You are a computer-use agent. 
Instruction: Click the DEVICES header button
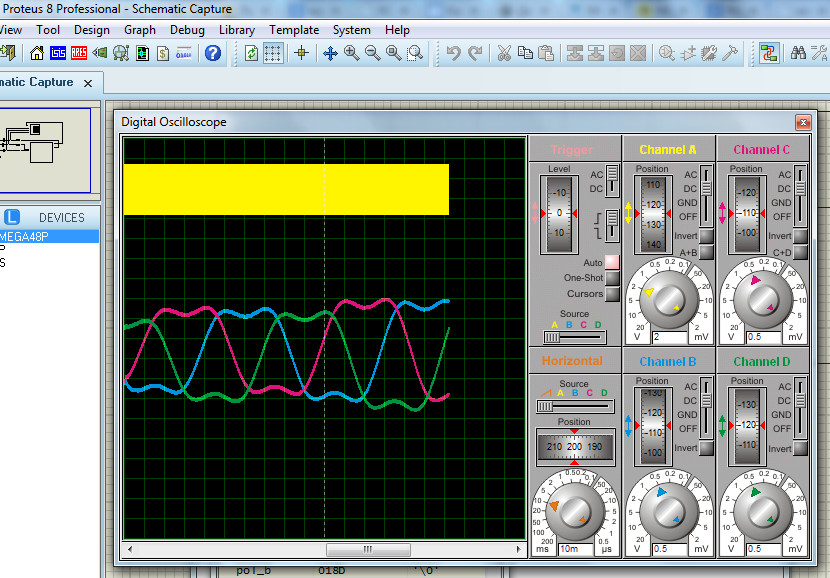point(62,217)
